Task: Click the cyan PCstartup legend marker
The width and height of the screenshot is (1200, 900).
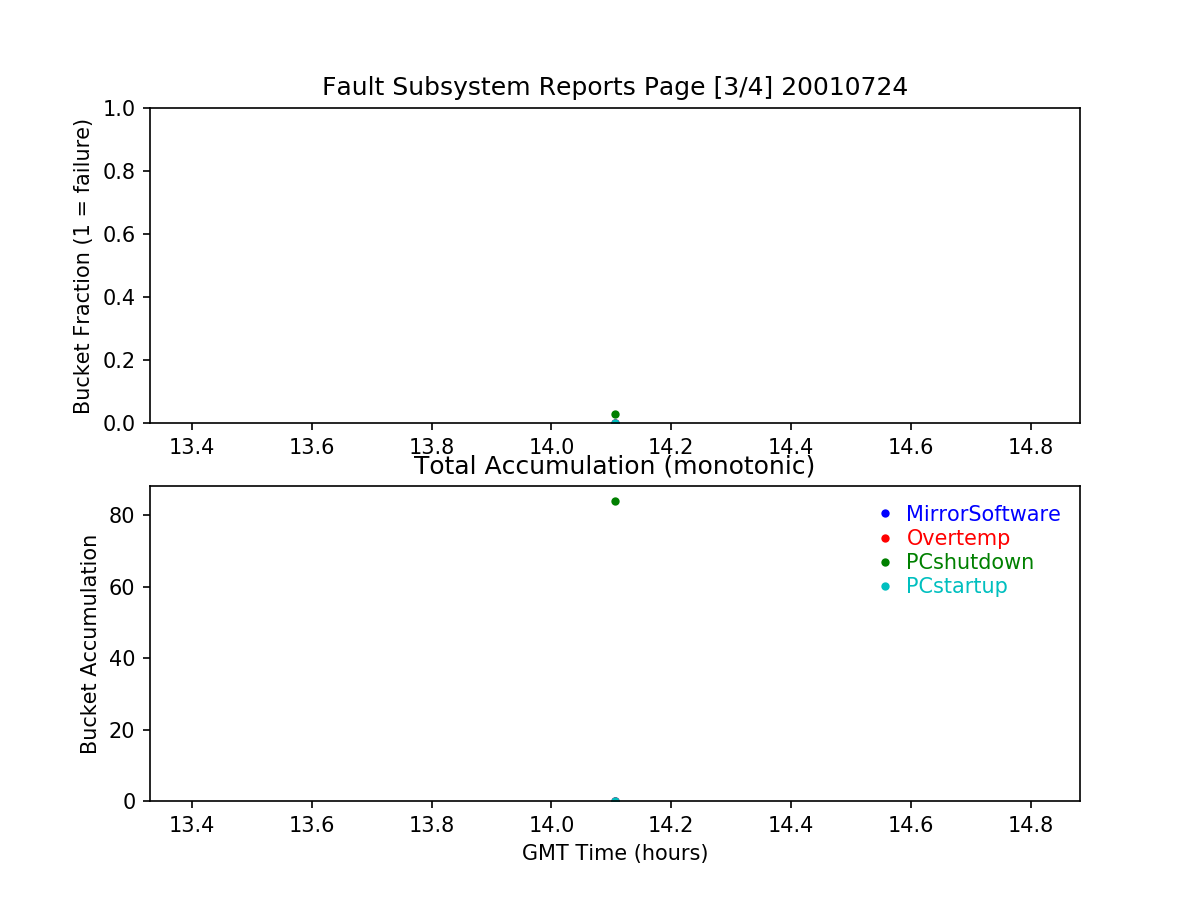Action: coord(884,586)
